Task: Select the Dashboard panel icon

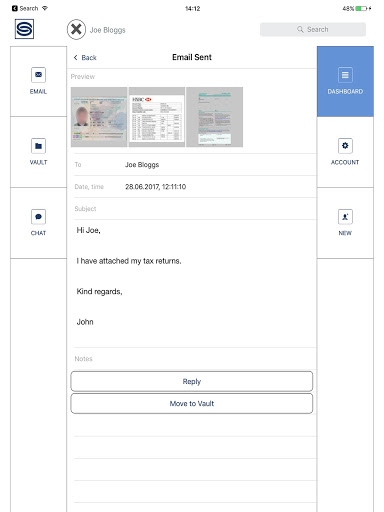Action: click(345, 75)
